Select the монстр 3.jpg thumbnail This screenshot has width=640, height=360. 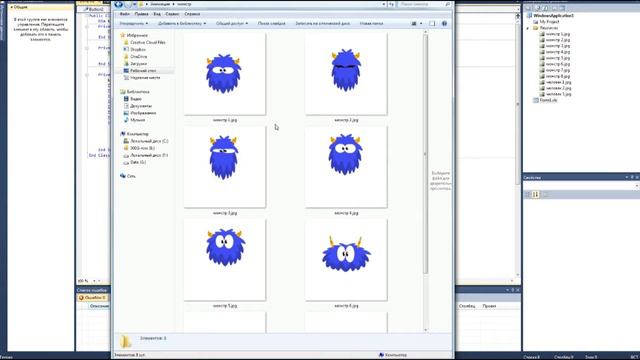224,167
